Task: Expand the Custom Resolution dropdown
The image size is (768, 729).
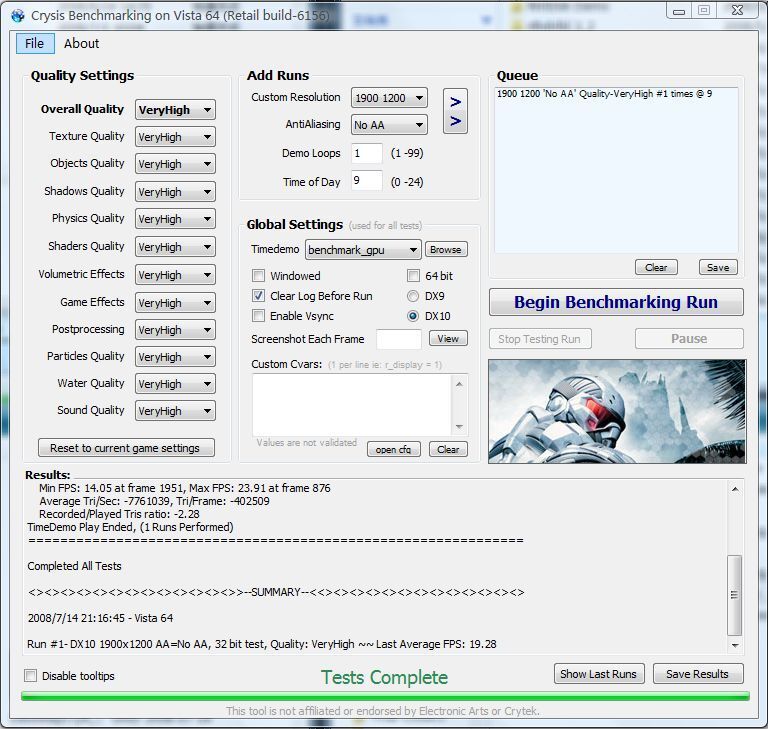Action: pos(389,98)
